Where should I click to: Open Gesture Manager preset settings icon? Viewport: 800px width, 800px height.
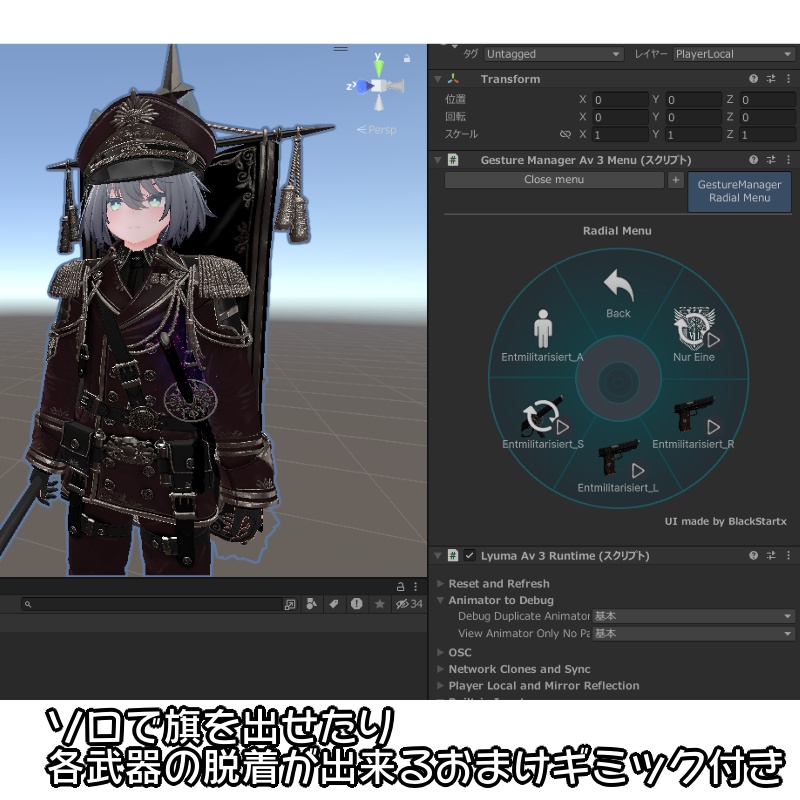(771, 160)
